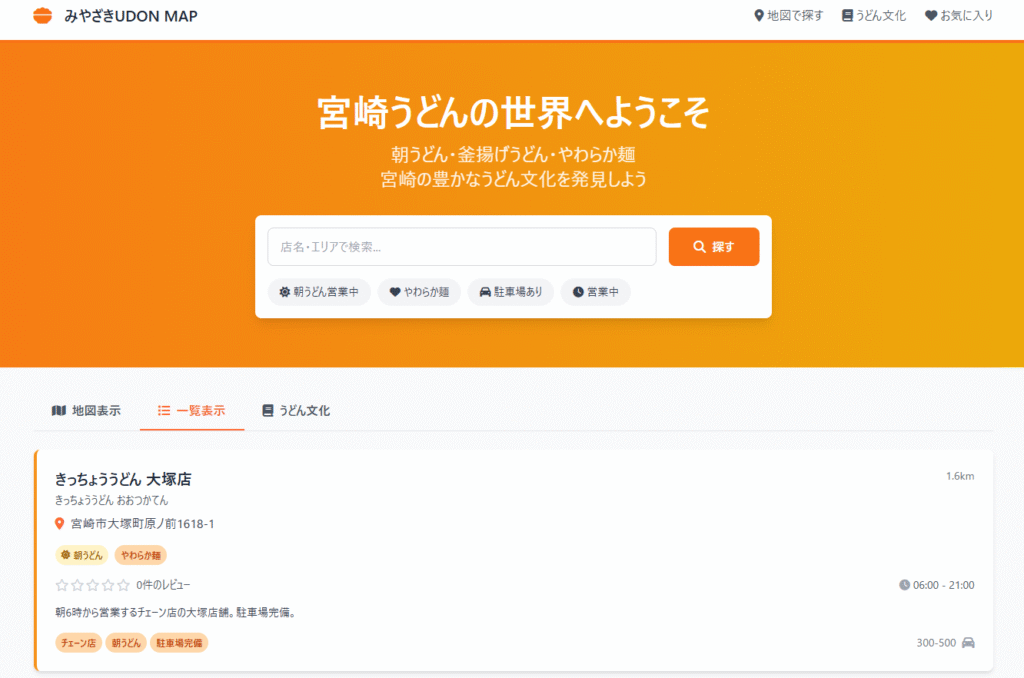Toggle the 朝うどん営業中 filter chip
Image resolution: width=1024 pixels, height=678 pixels.
pos(319,292)
